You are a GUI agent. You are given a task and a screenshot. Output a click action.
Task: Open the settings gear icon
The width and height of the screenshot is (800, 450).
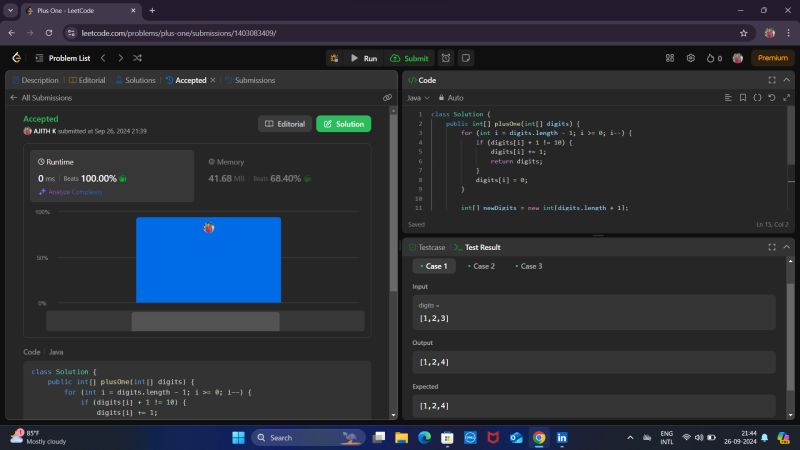[x=690, y=58]
